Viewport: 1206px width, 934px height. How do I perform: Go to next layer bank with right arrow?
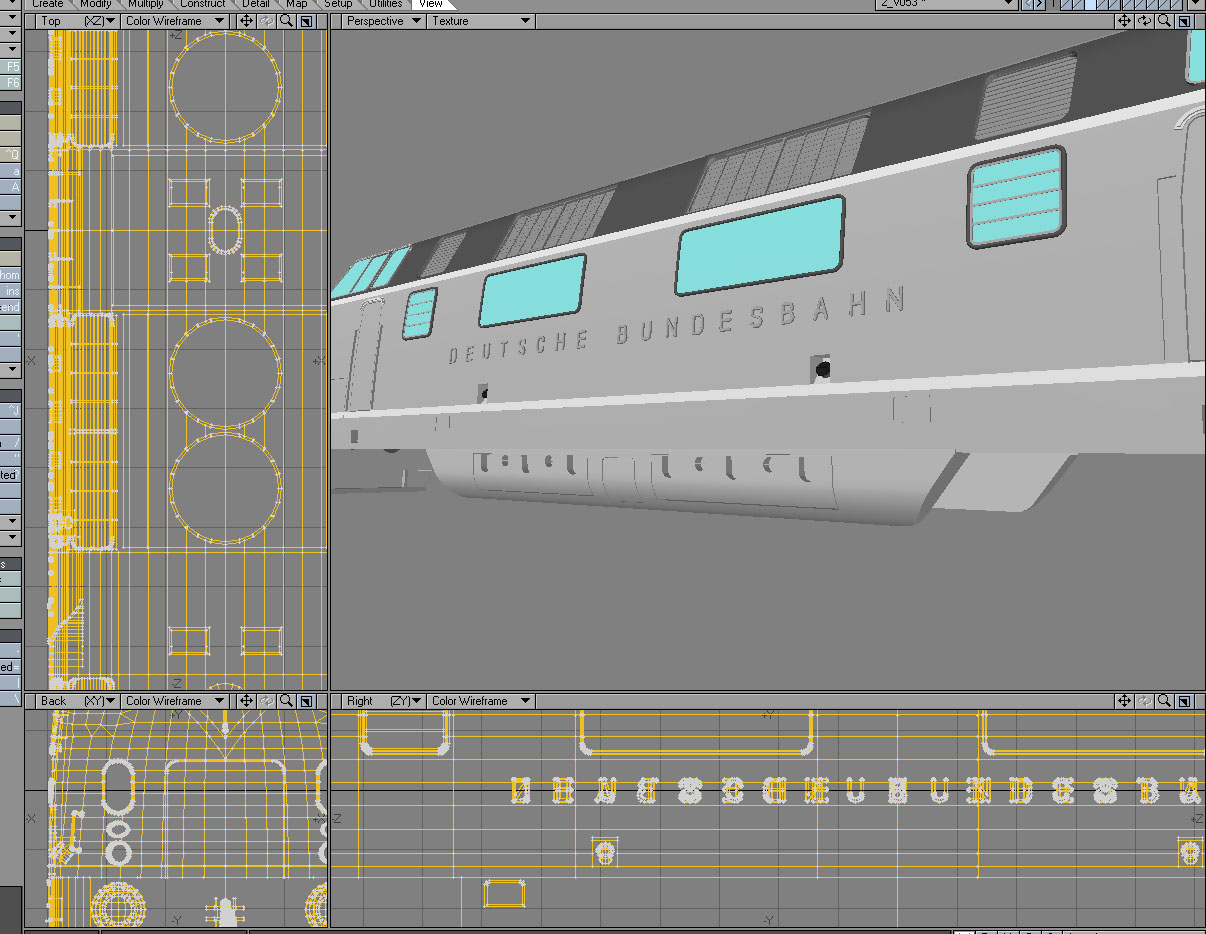tap(1039, 4)
